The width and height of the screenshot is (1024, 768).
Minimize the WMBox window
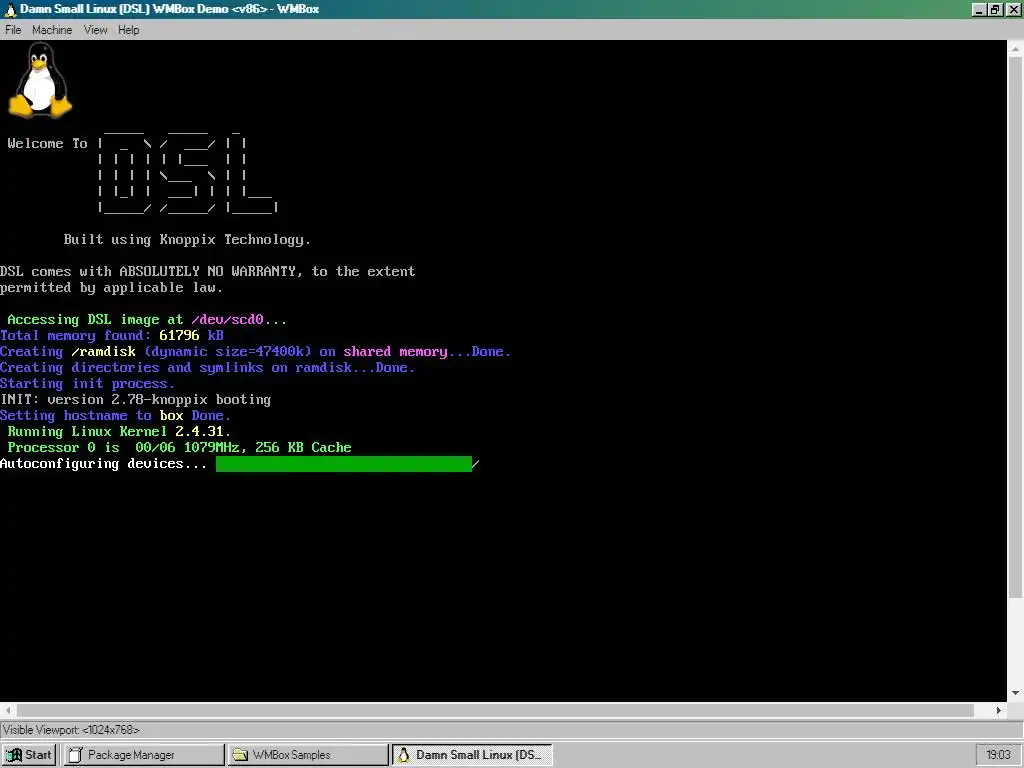pos(979,9)
